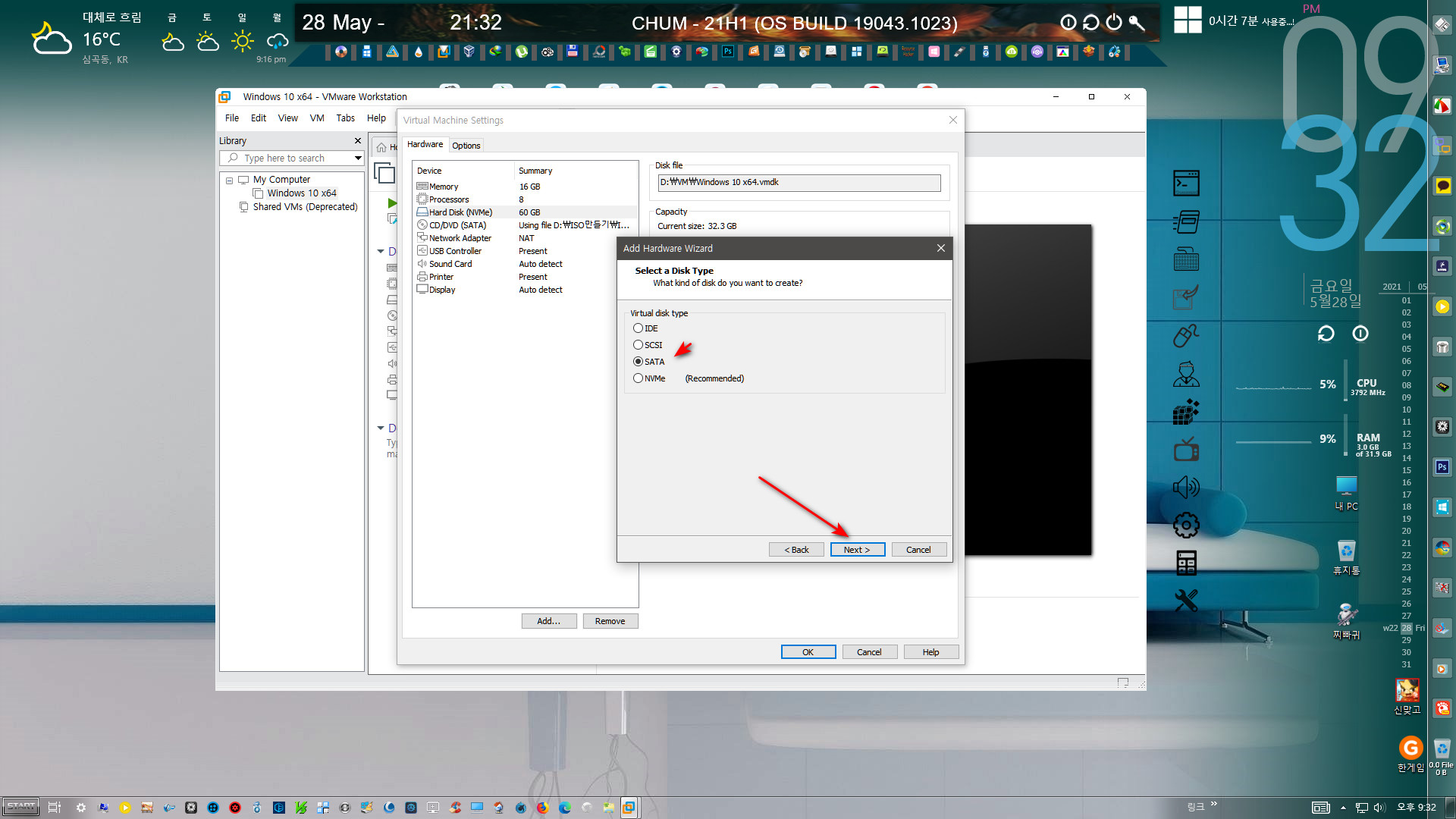This screenshot has width=1456, height=819.
Task: Show hidden system tray icons arrow
Action: coord(1343,808)
